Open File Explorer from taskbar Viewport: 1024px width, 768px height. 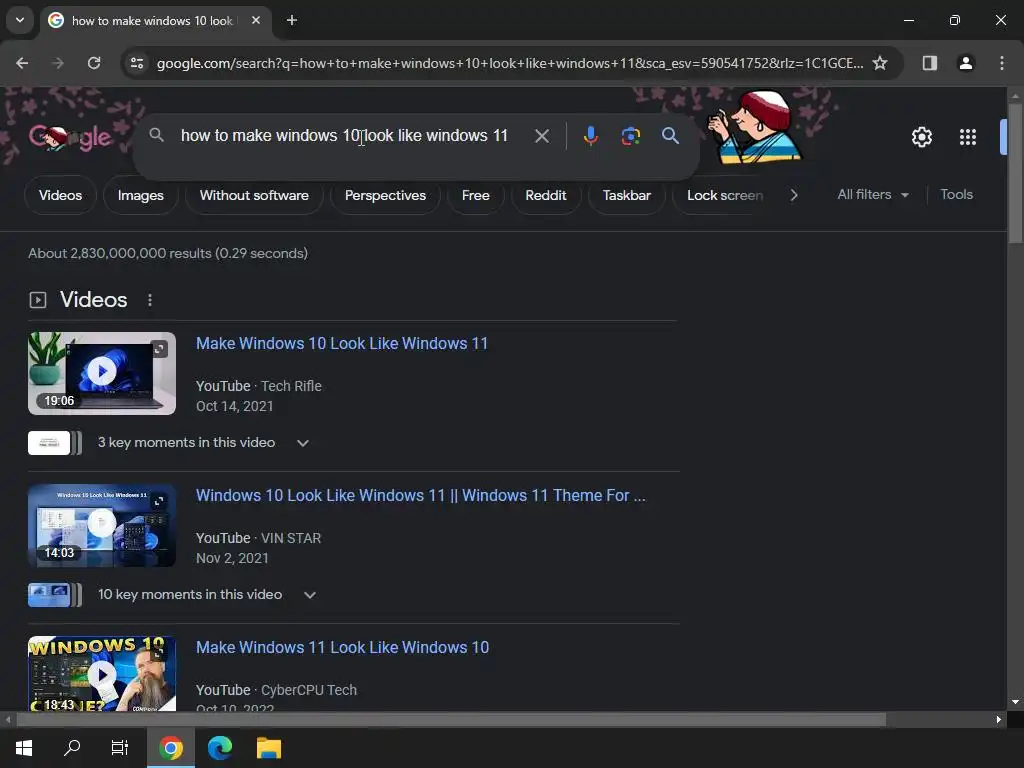268,748
